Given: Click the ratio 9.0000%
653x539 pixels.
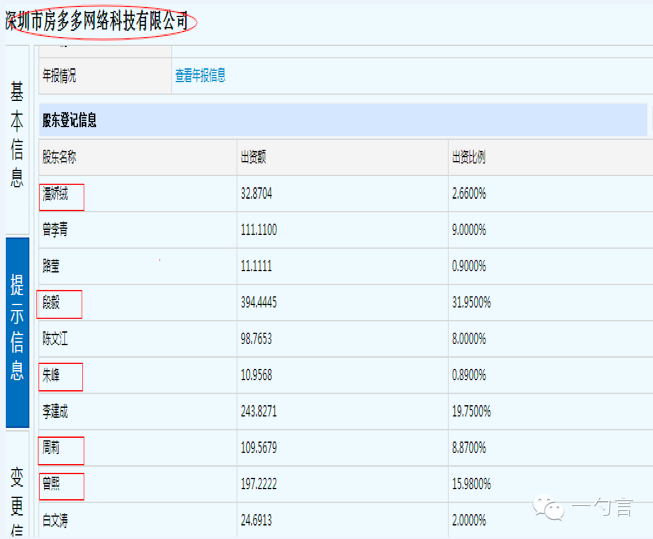Looking at the screenshot, I should [x=469, y=230].
